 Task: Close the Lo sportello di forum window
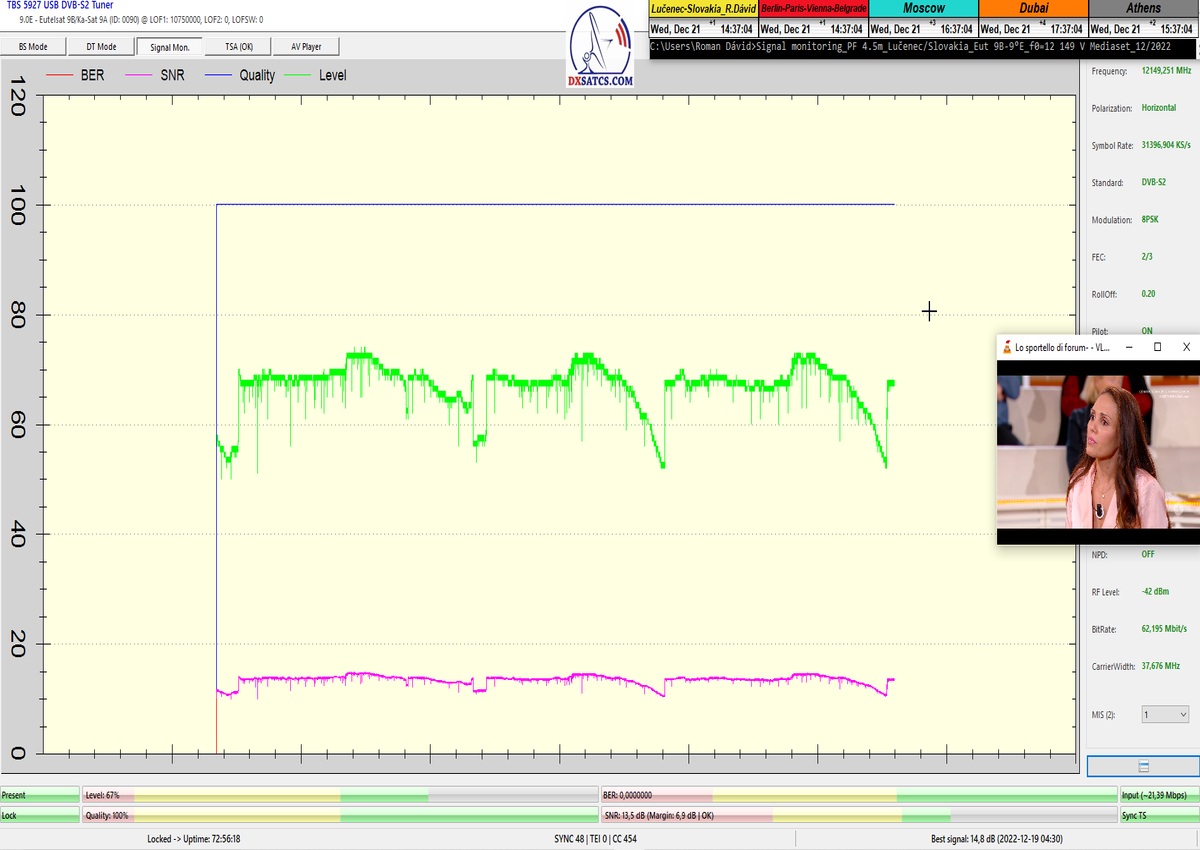1186,347
